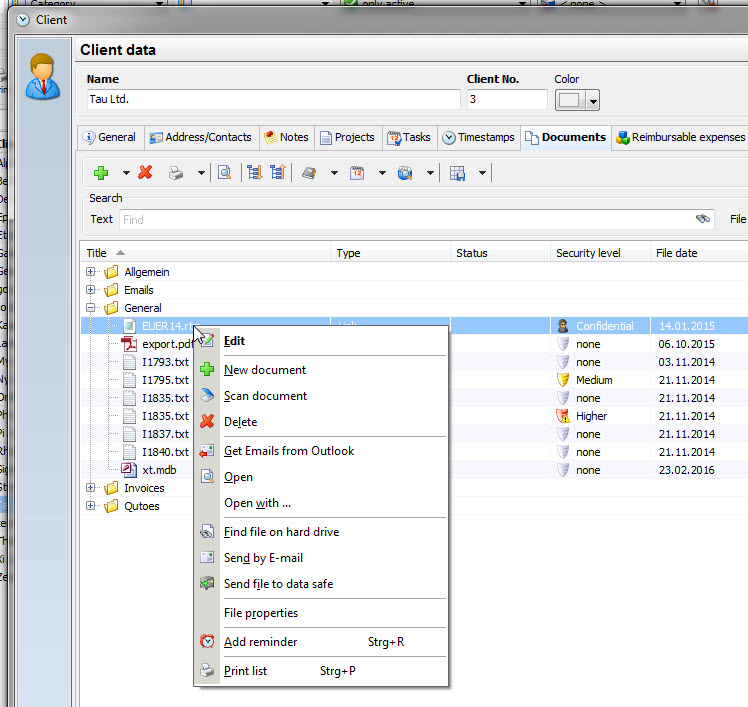Click the calendar icon in the toolbar
Viewport: 748px width, 707px height.
pyautogui.click(x=357, y=173)
